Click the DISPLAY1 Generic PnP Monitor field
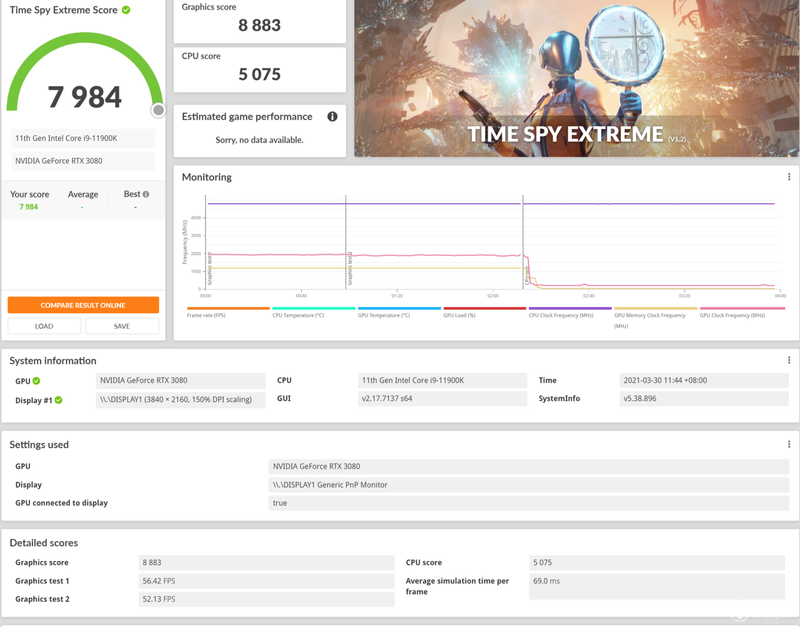Screen dimensions: 800x627 [x=529, y=485]
